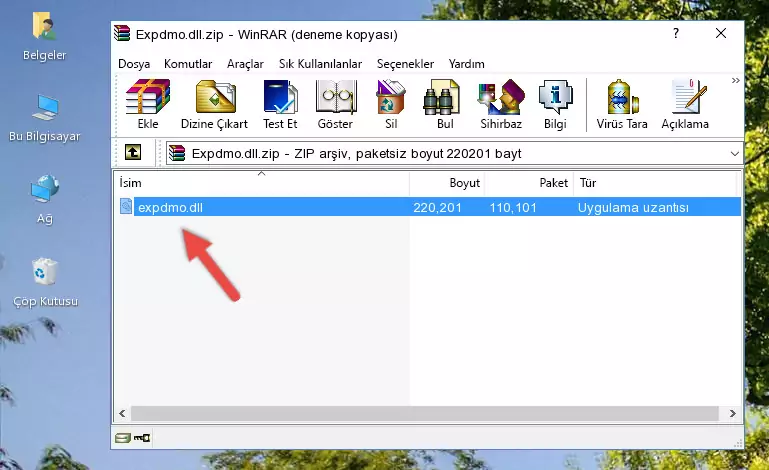Click the WinRAR title bar app icon
The width and height of the screenshot is (769, 470).
(122, 33)
